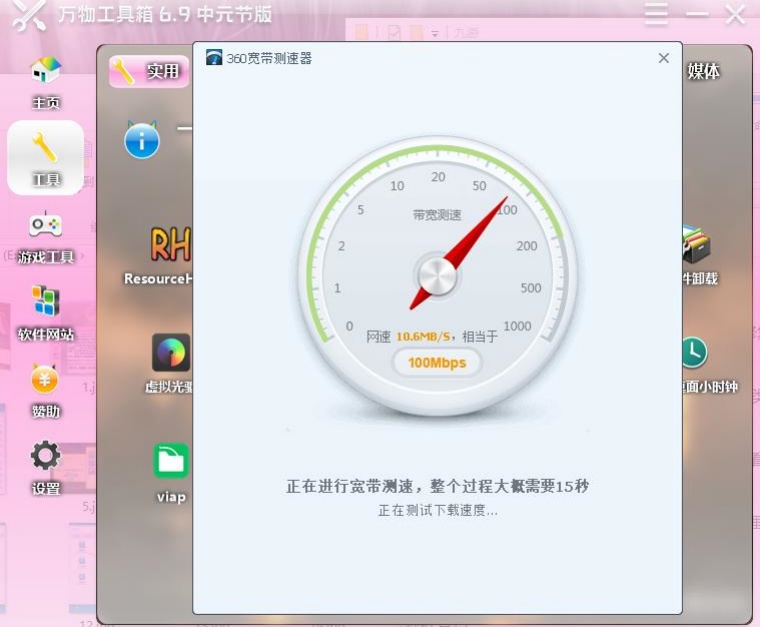The image size is (760, 627).
Task: Click the blue info icon
Action: pos(142,141)
